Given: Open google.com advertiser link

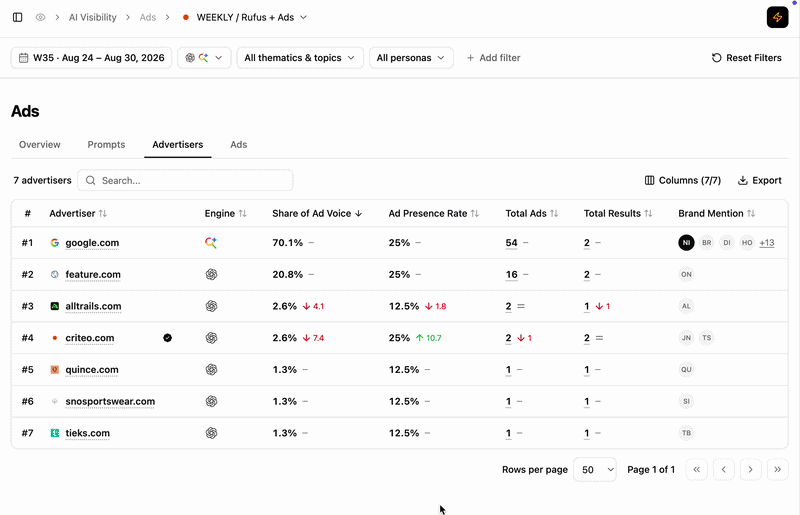Looking at the screenshot, I should tap(92, 243).
